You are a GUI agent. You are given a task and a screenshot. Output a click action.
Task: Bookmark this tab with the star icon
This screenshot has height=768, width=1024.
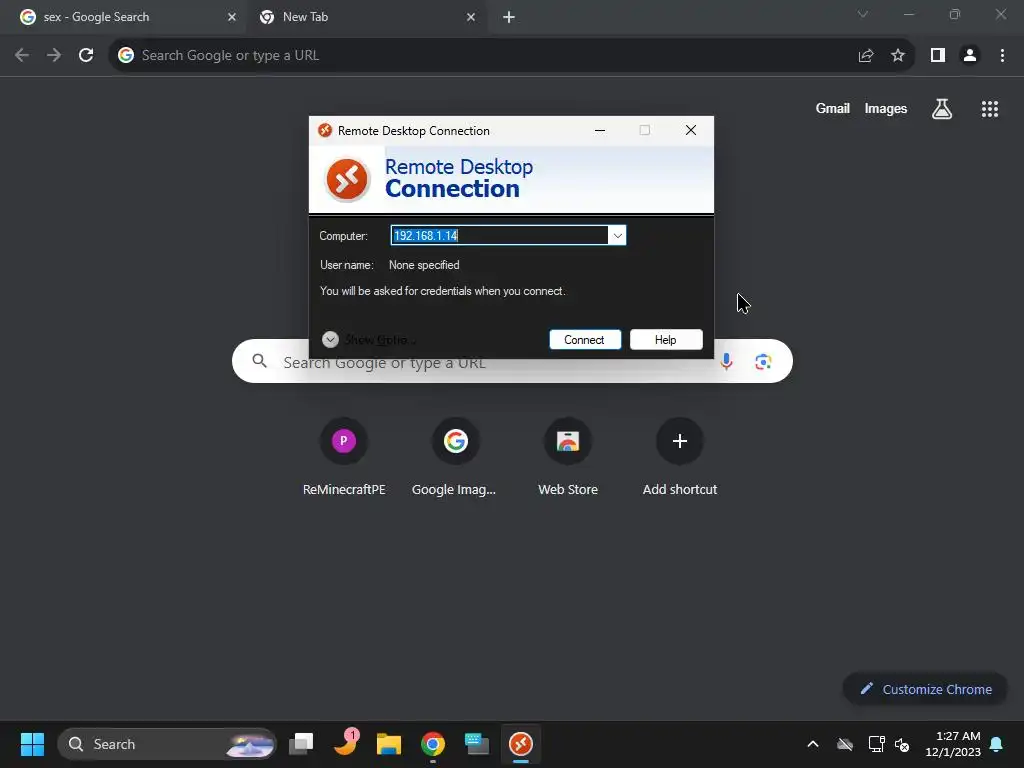[898, 56]
